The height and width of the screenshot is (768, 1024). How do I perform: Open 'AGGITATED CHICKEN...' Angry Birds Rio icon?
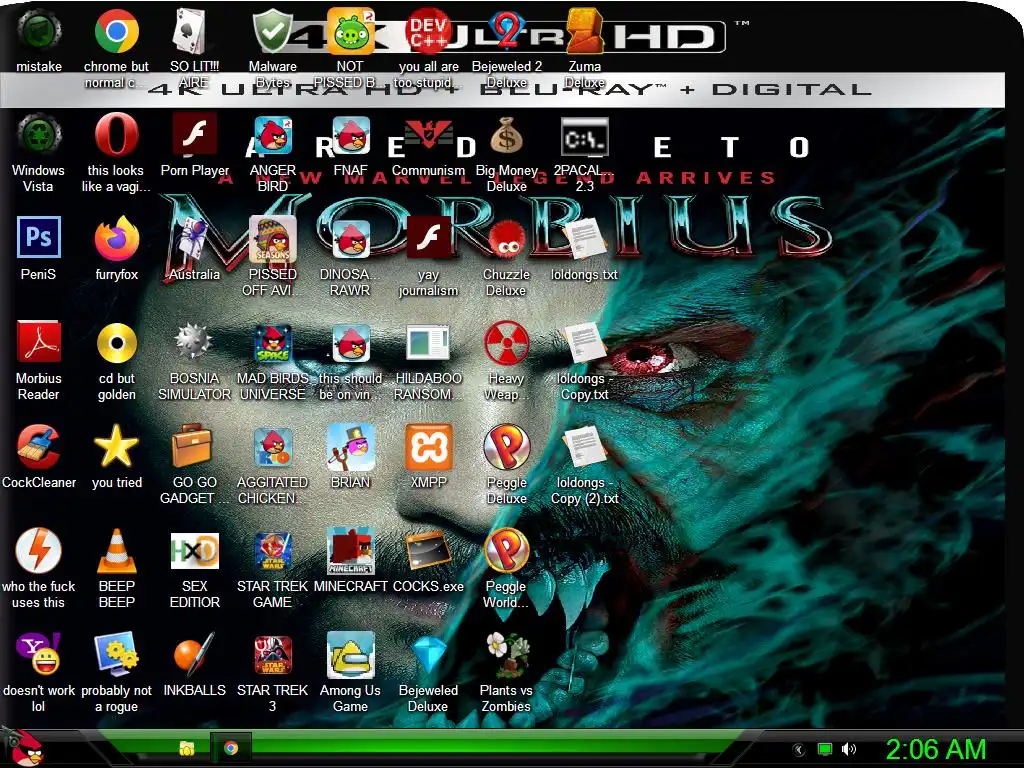(272, 447)
